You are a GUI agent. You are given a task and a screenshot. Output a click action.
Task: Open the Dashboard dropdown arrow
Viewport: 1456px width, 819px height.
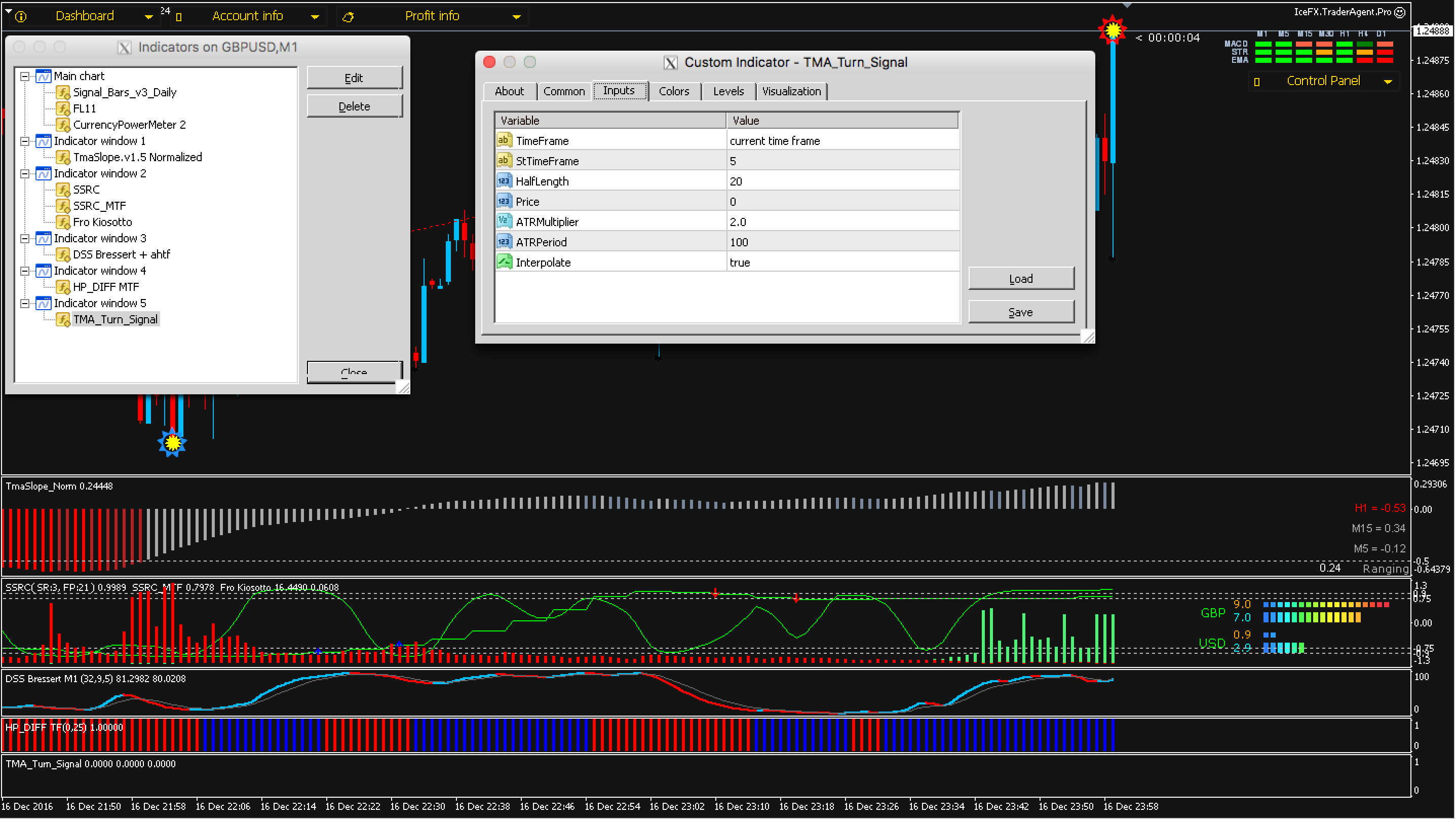point(148,18)
